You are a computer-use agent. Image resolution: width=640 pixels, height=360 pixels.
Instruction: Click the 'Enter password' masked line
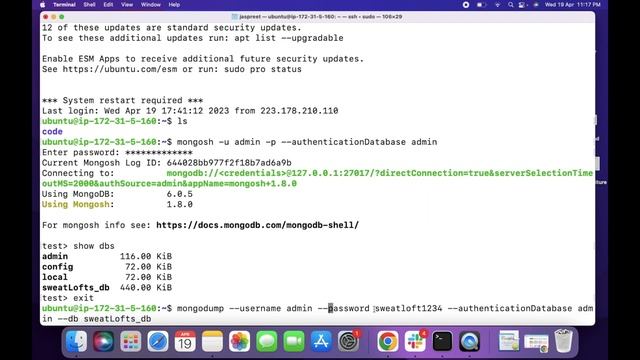(117, 152)
